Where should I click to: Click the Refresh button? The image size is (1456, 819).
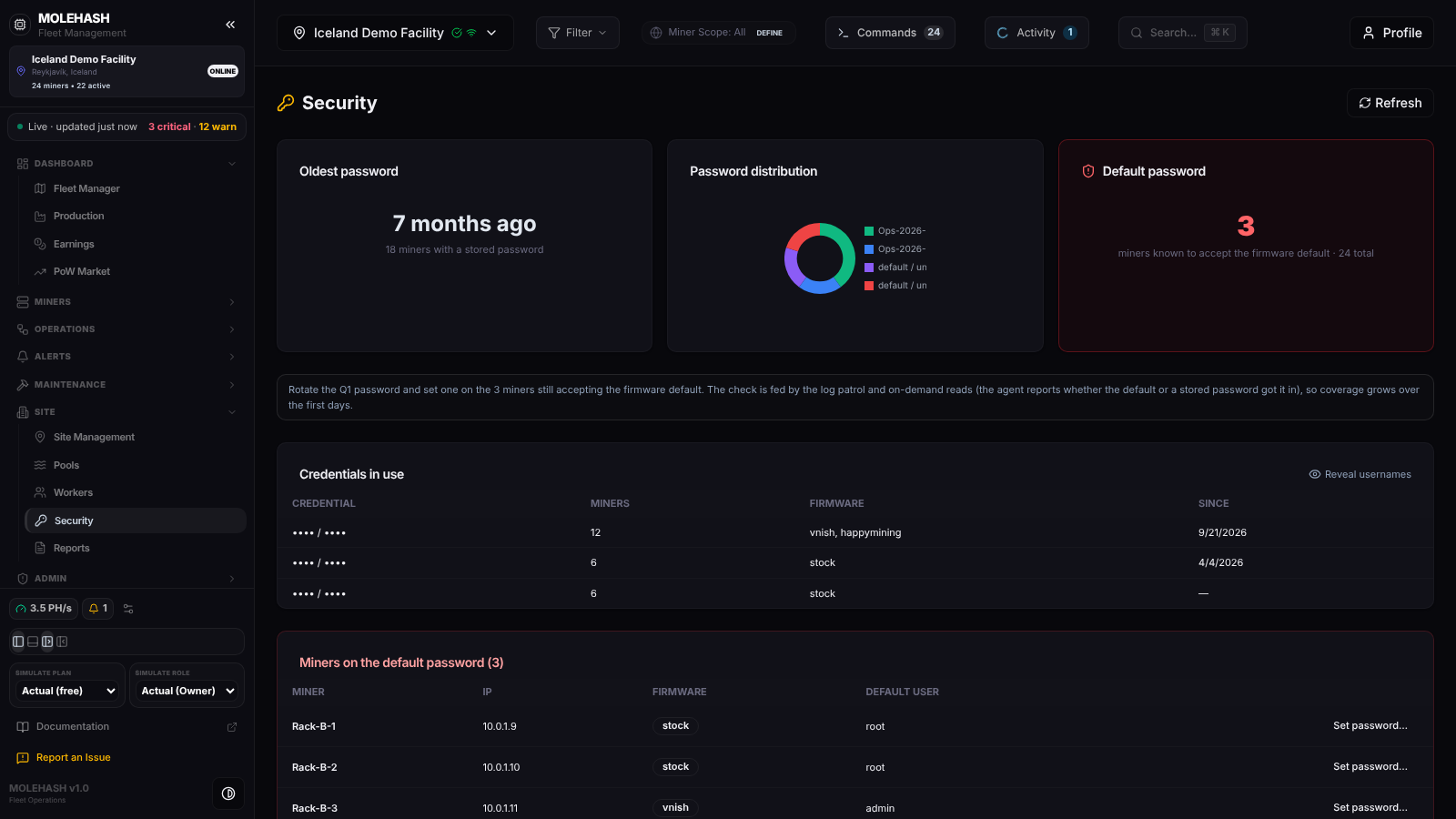(x=1390, y=103)
